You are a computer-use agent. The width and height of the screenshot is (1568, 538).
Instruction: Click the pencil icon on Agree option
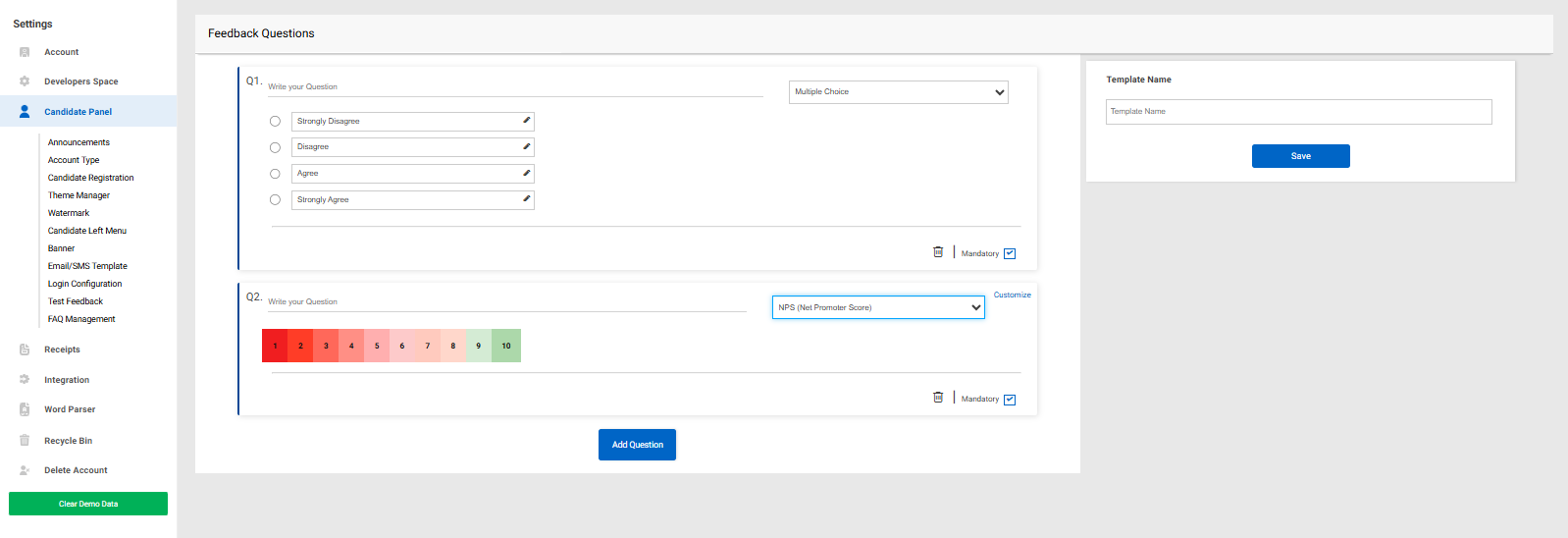(x=526, y=173)
